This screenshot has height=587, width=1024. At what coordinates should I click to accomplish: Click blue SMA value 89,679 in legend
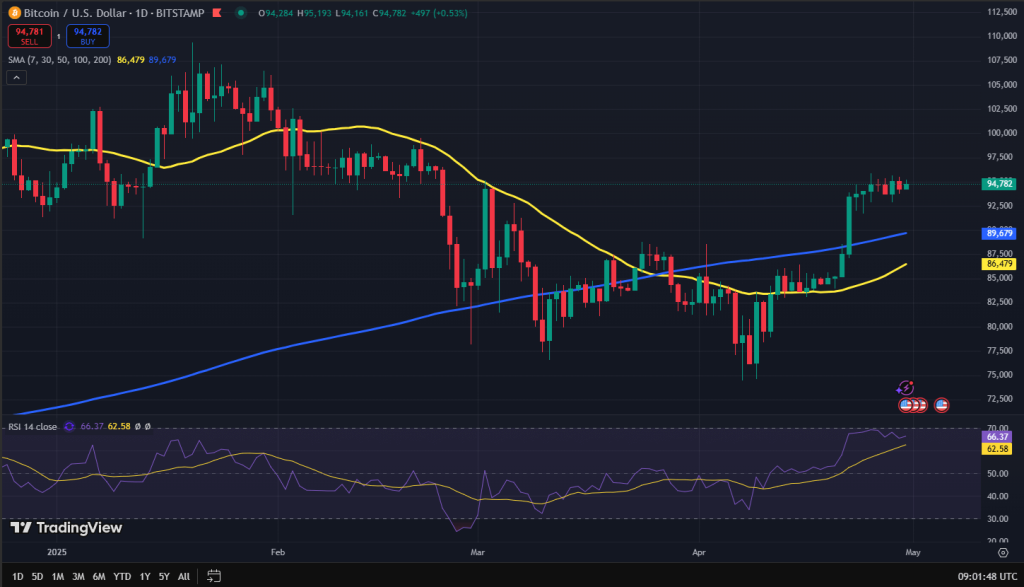click(x=162, y=59)
